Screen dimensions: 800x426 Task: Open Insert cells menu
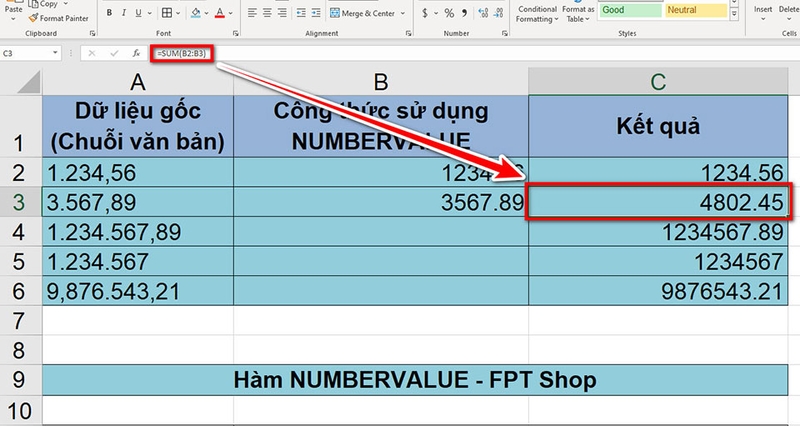click(763, 13)
